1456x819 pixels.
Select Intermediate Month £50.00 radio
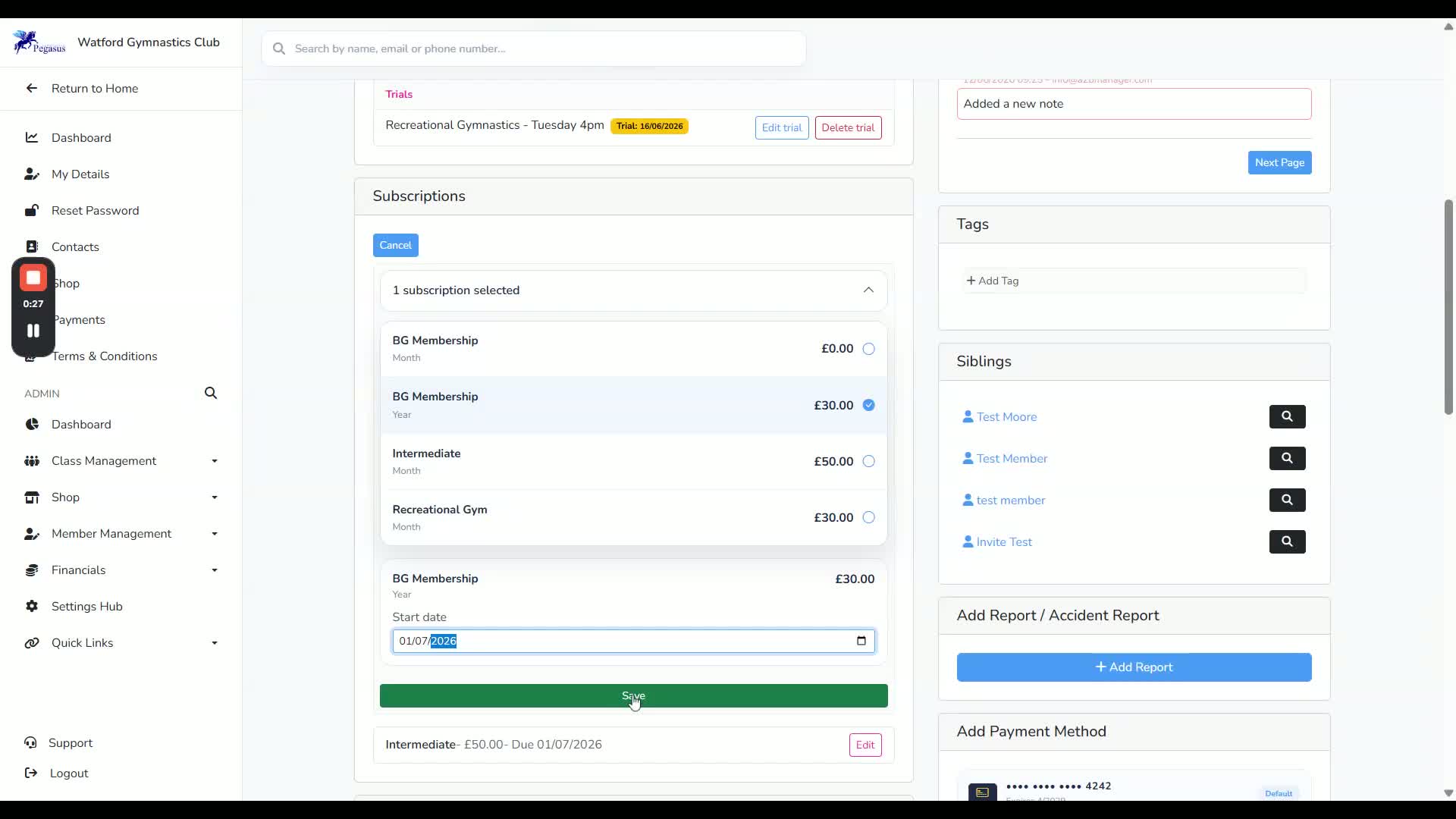(x=868, y=461)
